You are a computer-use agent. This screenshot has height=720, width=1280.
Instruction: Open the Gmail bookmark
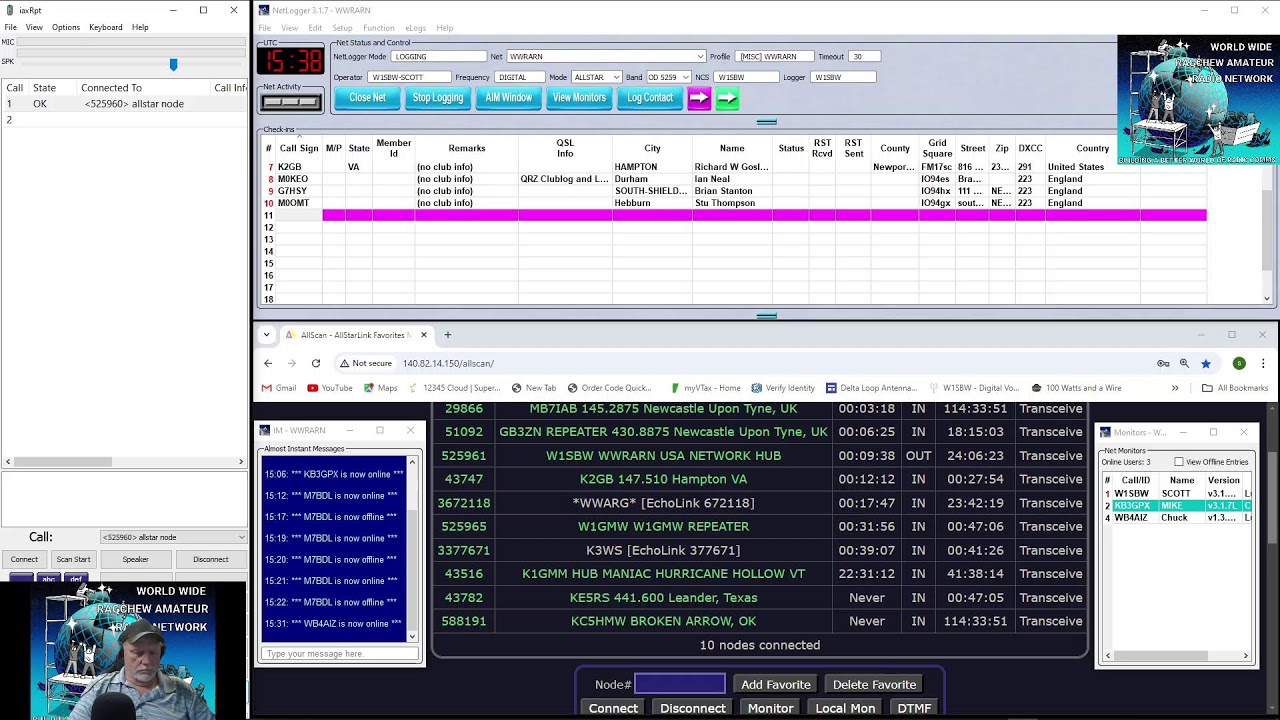click(x=279, y=388)
